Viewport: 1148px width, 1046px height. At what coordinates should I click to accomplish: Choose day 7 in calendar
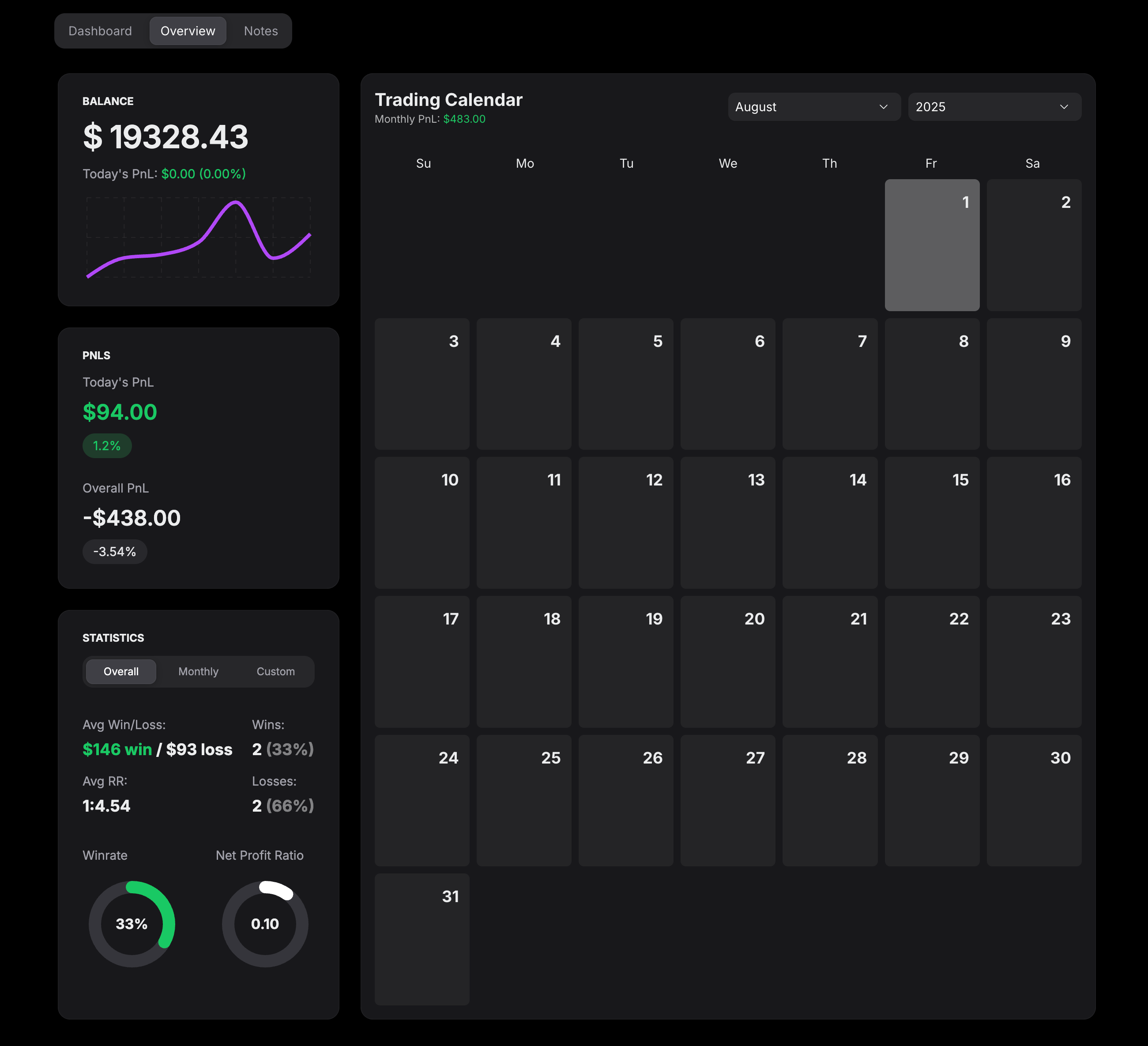click(830, 384)
